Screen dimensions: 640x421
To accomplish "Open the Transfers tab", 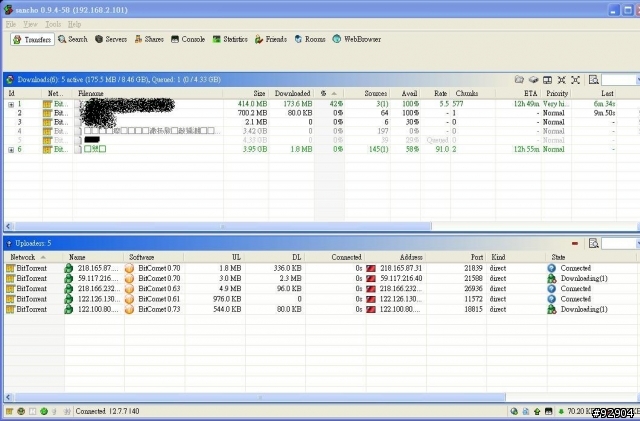I will [32, 39].
